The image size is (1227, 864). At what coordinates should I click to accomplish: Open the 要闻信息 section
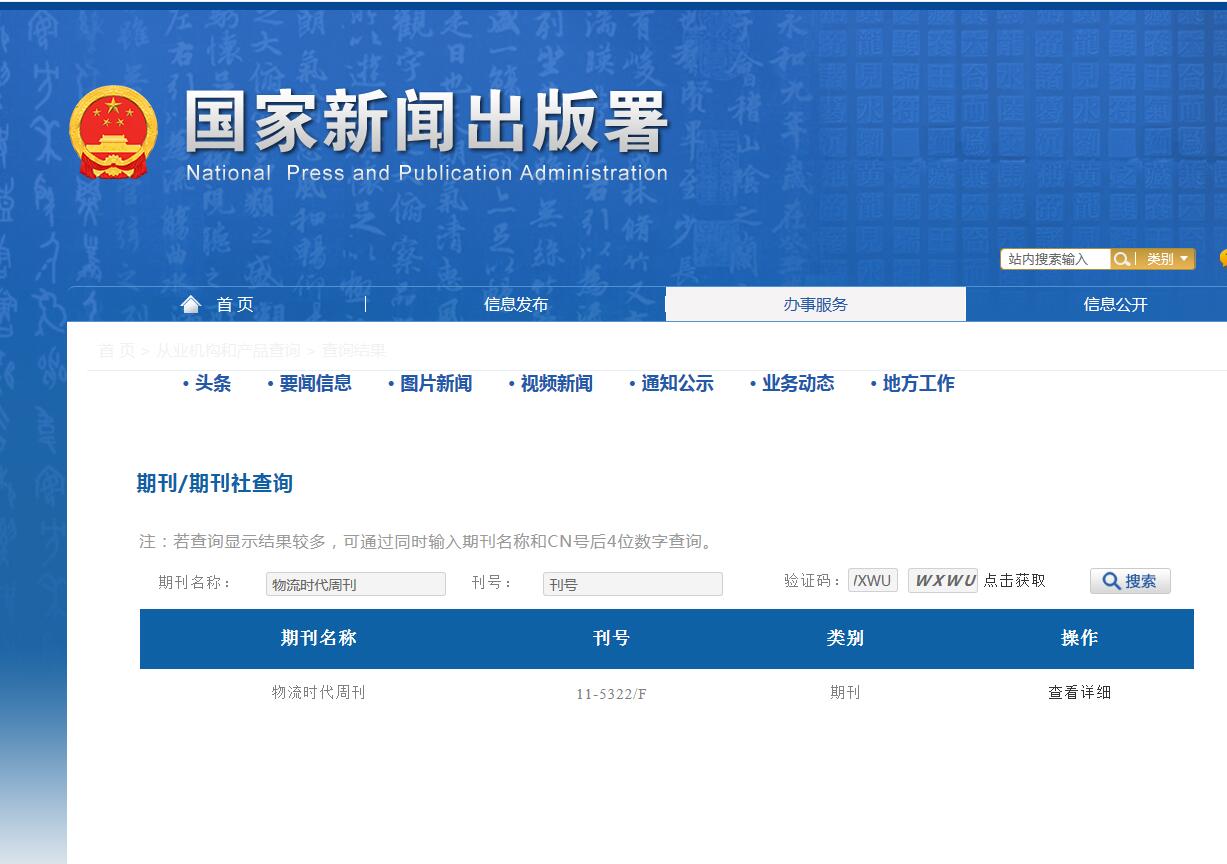(x=313, y=383)
